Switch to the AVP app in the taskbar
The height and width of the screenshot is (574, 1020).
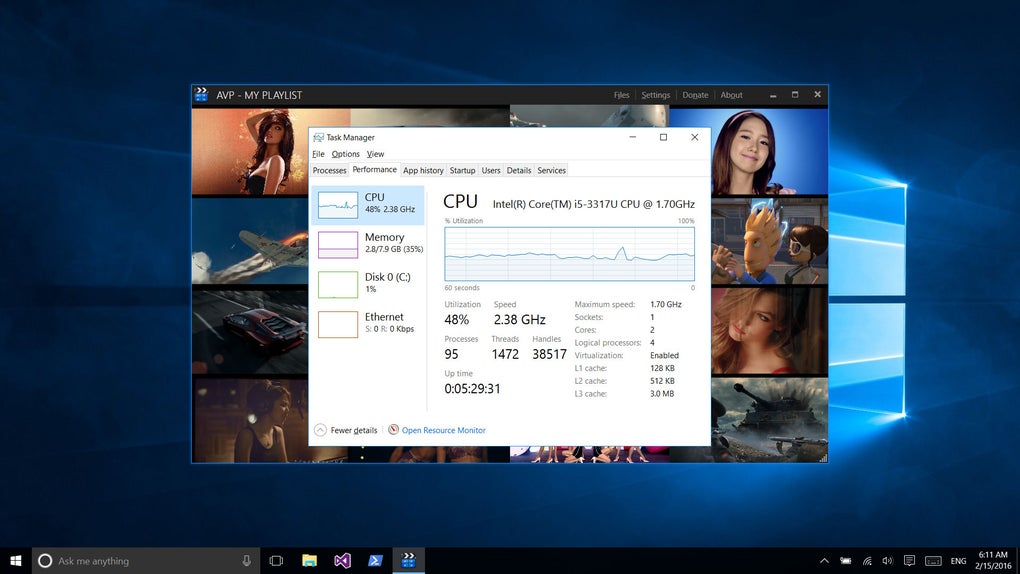pyautogui.click(x=409, y=560)
